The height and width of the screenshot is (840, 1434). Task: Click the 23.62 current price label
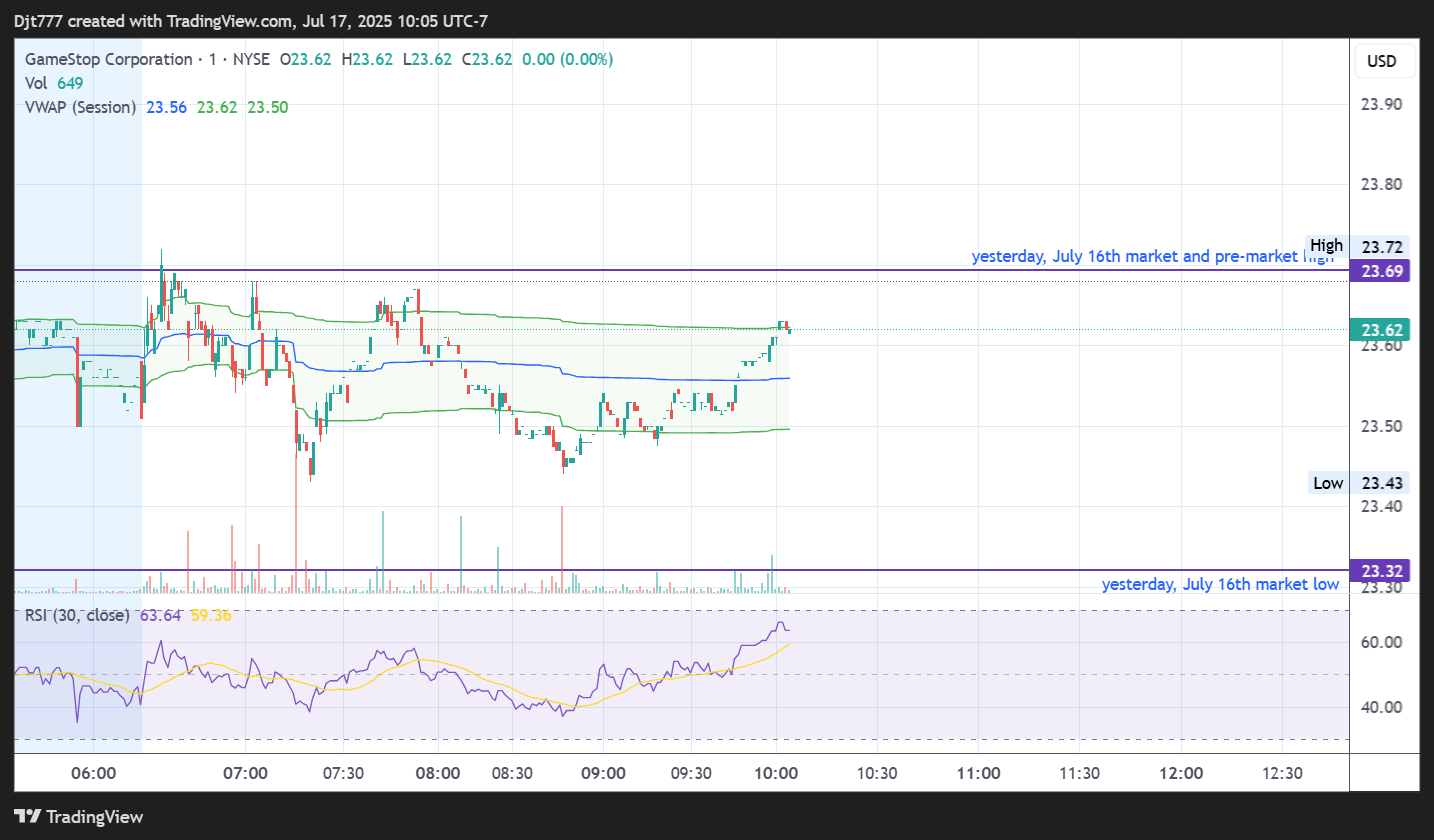click(x=1379, y=330)
